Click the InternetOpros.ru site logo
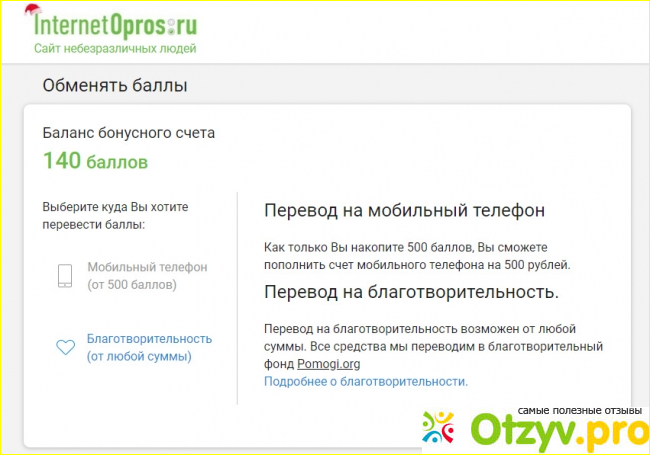 point(115,23)
